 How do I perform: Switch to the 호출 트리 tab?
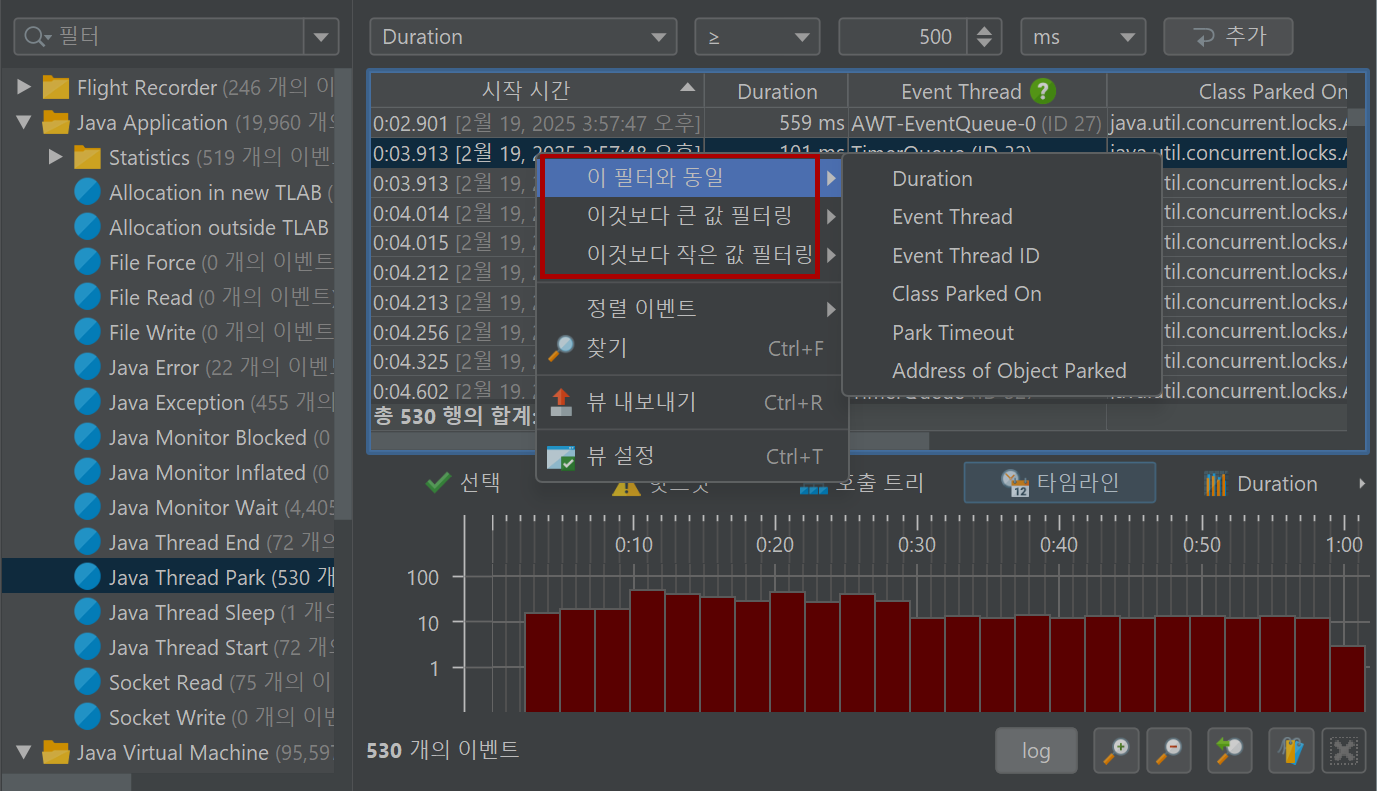pos(862,484)
